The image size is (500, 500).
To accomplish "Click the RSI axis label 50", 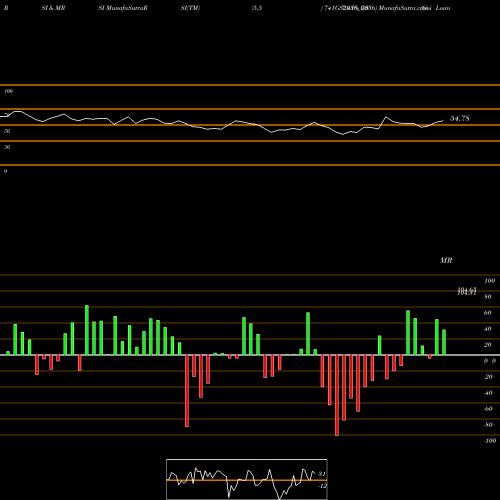I will [x=7, y=131].
